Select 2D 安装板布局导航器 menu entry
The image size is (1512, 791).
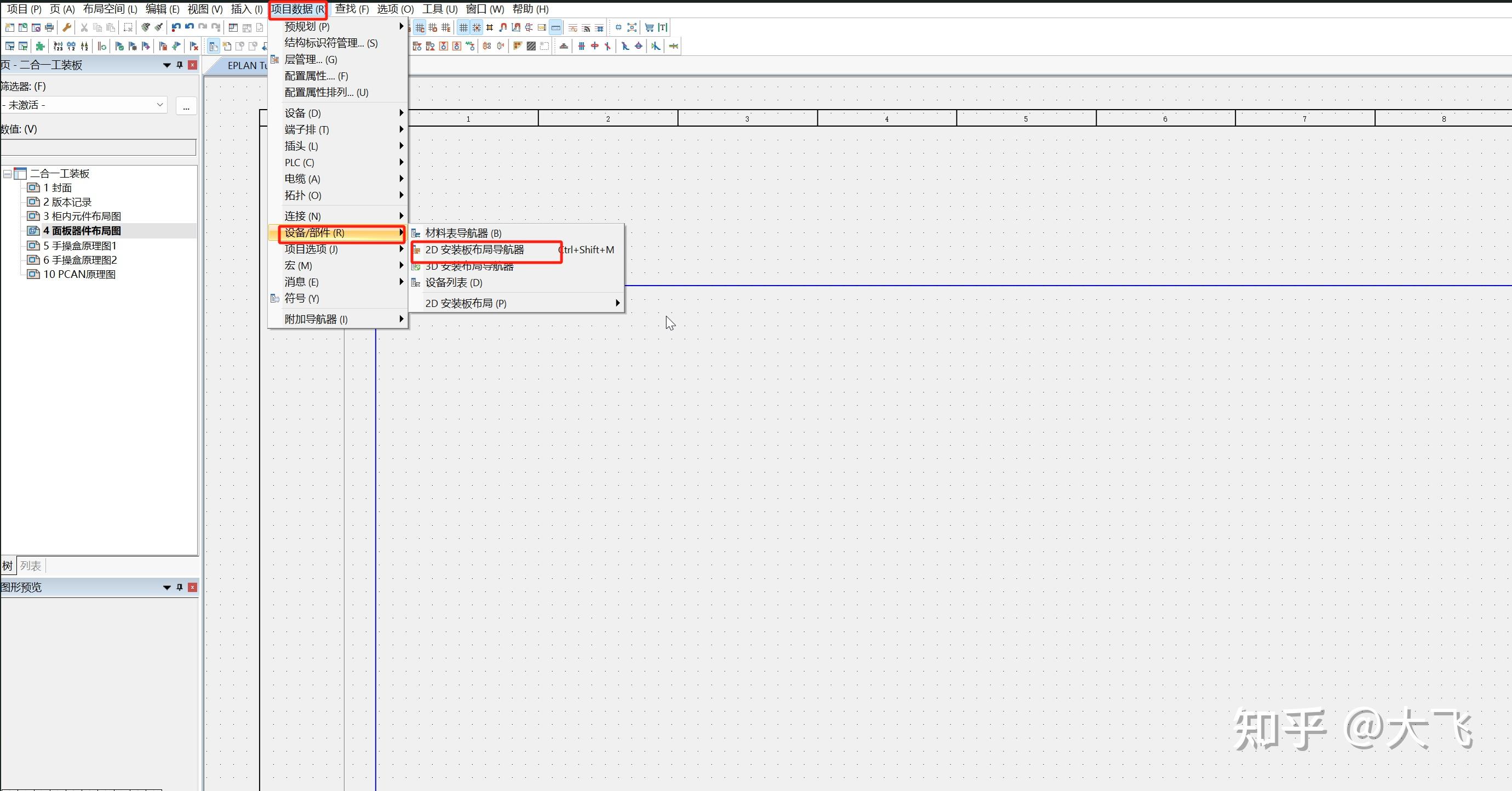[474, 250]
